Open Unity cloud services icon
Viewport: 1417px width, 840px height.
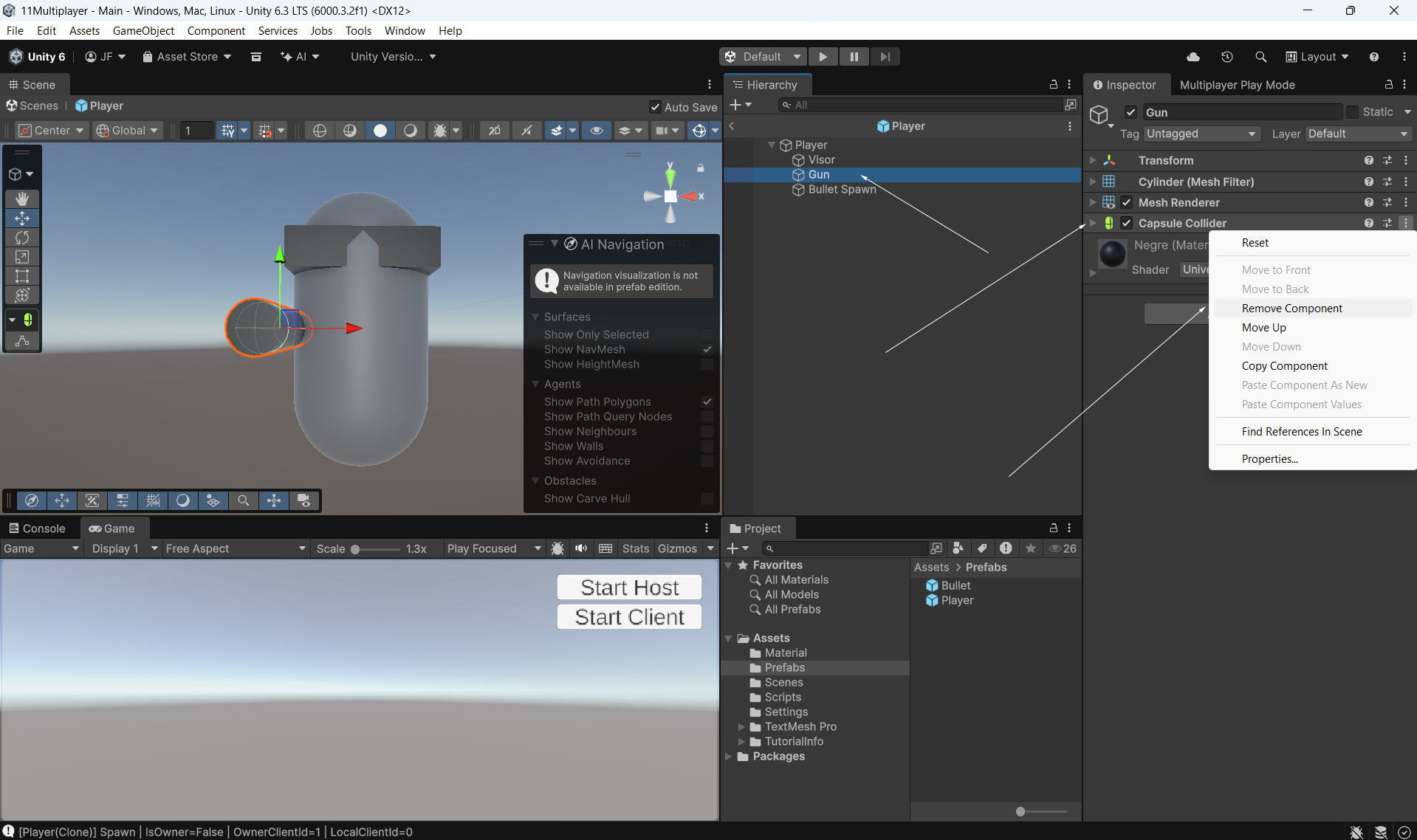[x=1193, y=57]
